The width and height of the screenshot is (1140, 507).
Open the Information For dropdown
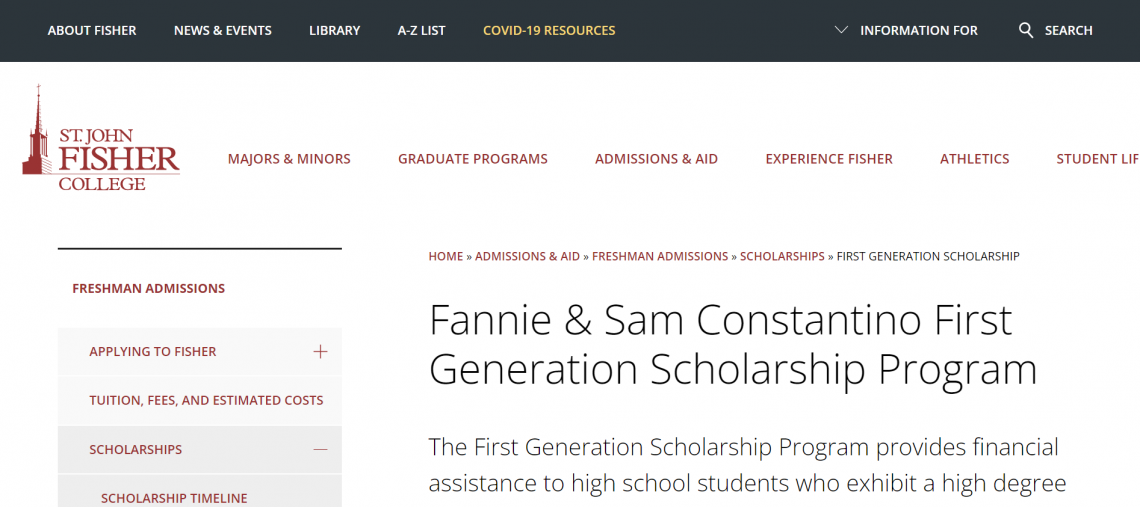[x=906, y=30]
